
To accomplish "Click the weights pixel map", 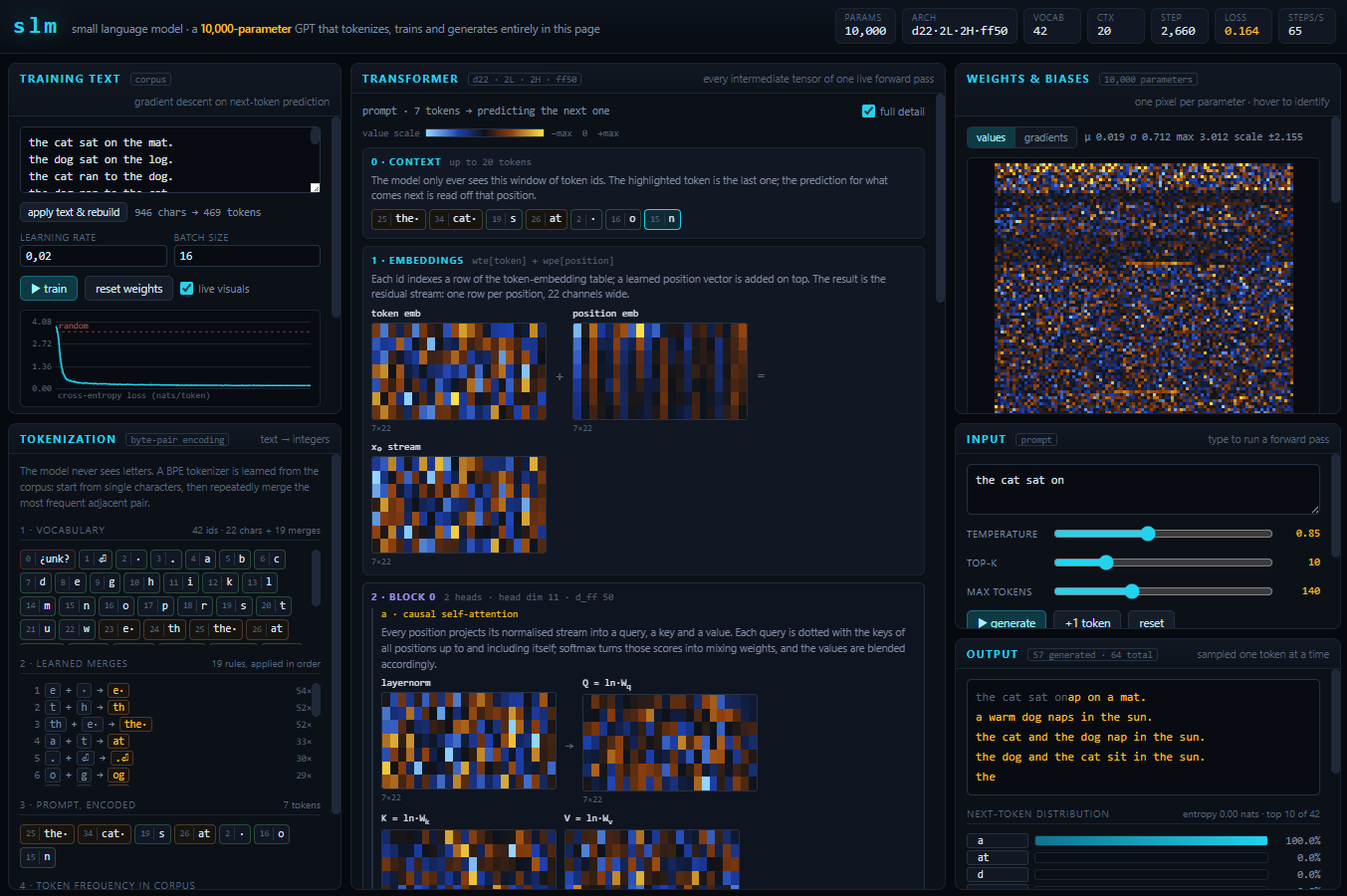I will tap(1144, 287).
